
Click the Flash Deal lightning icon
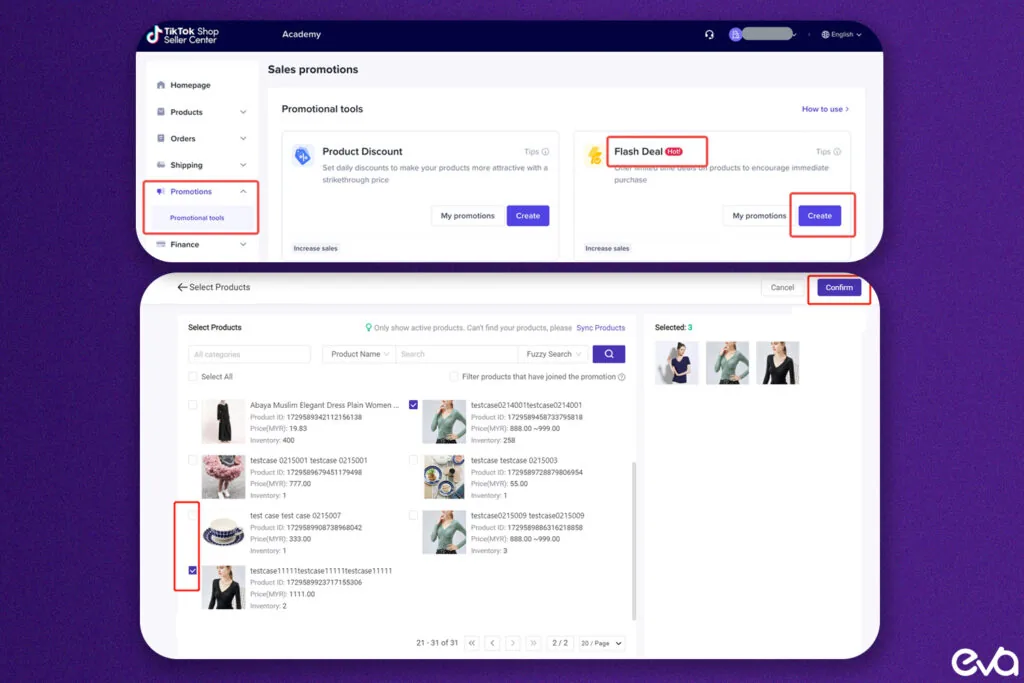594,155
